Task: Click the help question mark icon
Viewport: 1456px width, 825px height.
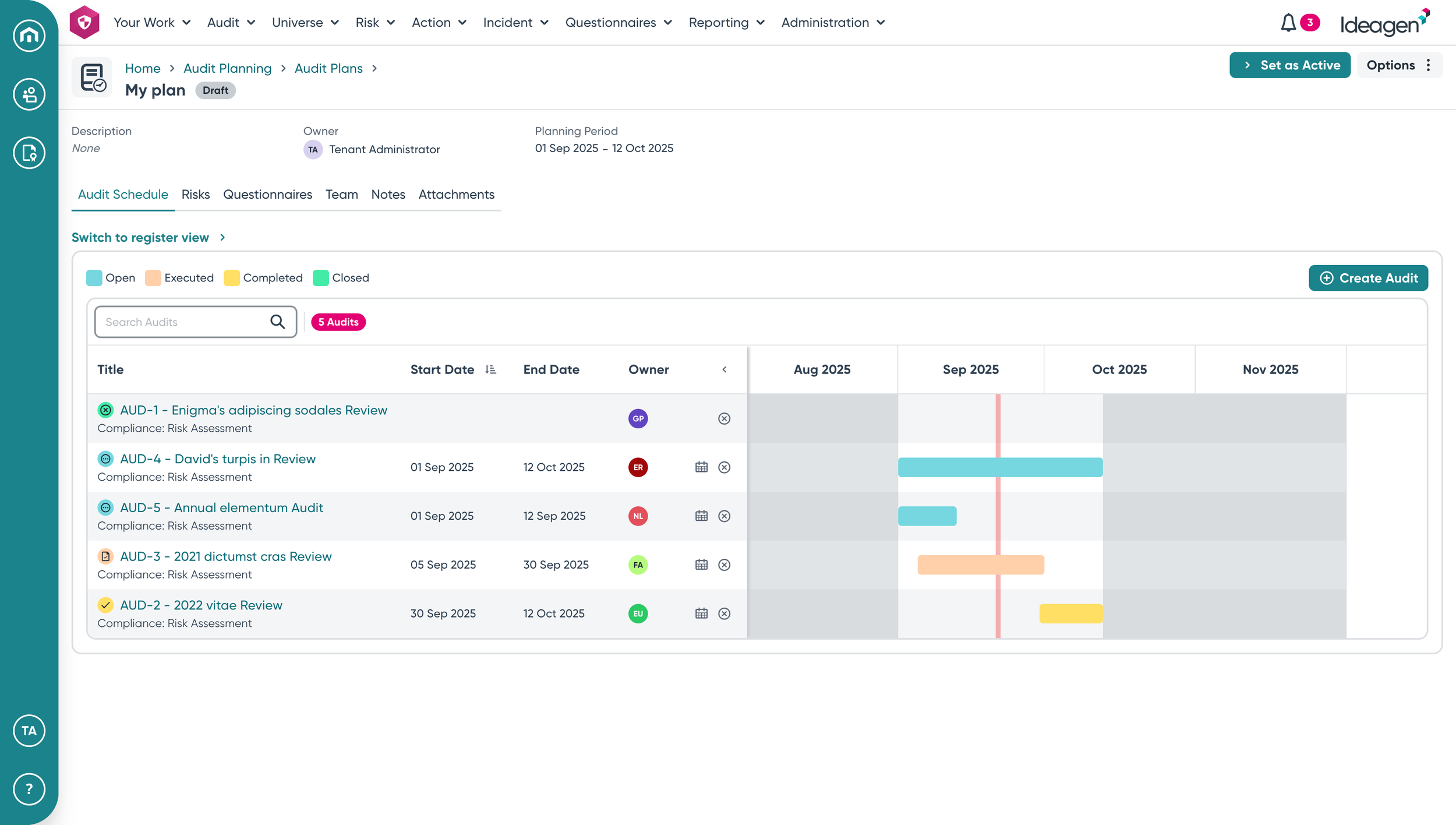Action: (29, 789)
